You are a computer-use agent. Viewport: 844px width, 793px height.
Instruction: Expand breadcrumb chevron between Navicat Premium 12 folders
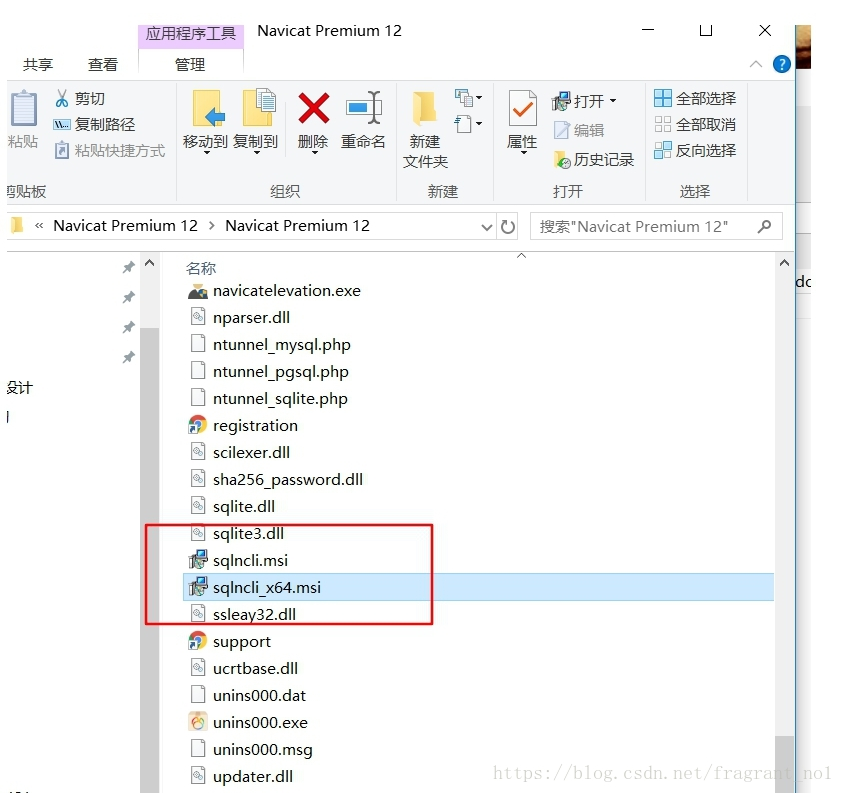[x=212, y=226]
